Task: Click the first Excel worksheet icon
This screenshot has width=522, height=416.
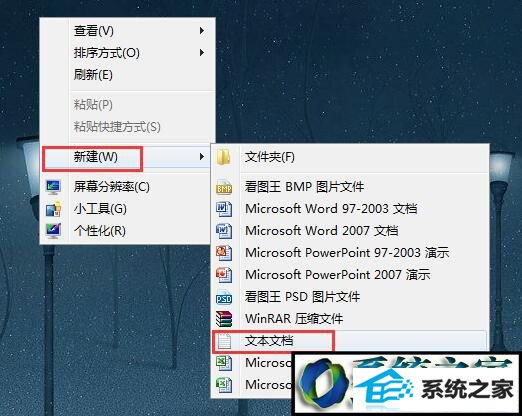Action: click(x=224, y=363)
